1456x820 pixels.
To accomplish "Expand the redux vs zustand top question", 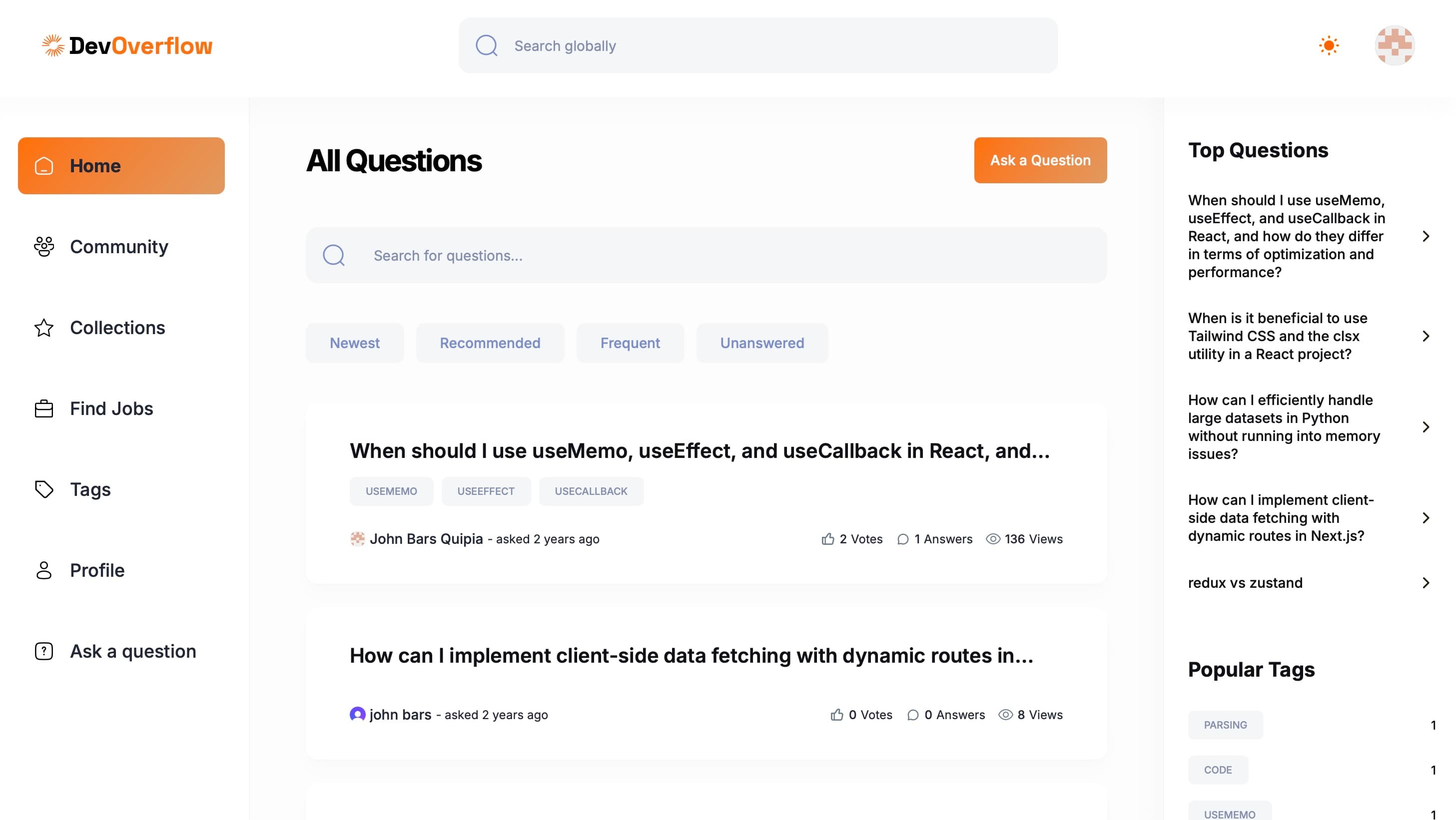I will click(x=1426, y=582).
